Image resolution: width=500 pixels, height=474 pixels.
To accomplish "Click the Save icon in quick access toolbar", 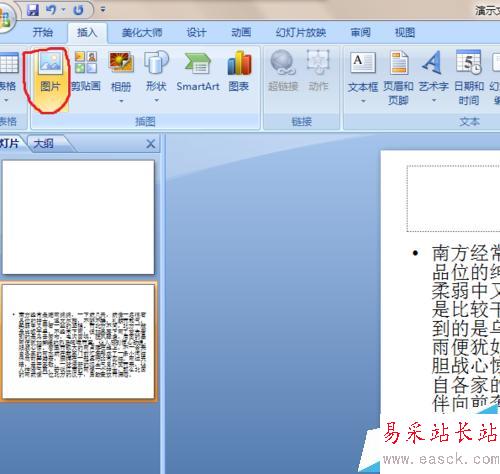I will 33,10.
